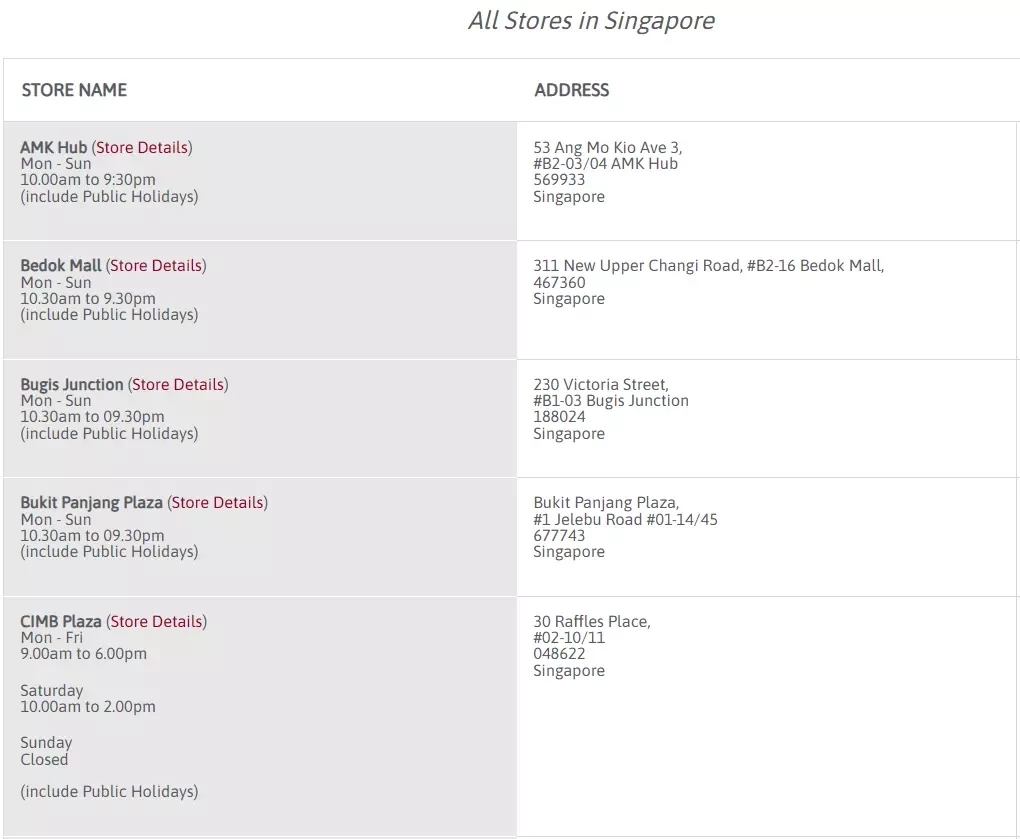Click the 30 Raffles Place address
The image size is (1020, 839).
592,622
